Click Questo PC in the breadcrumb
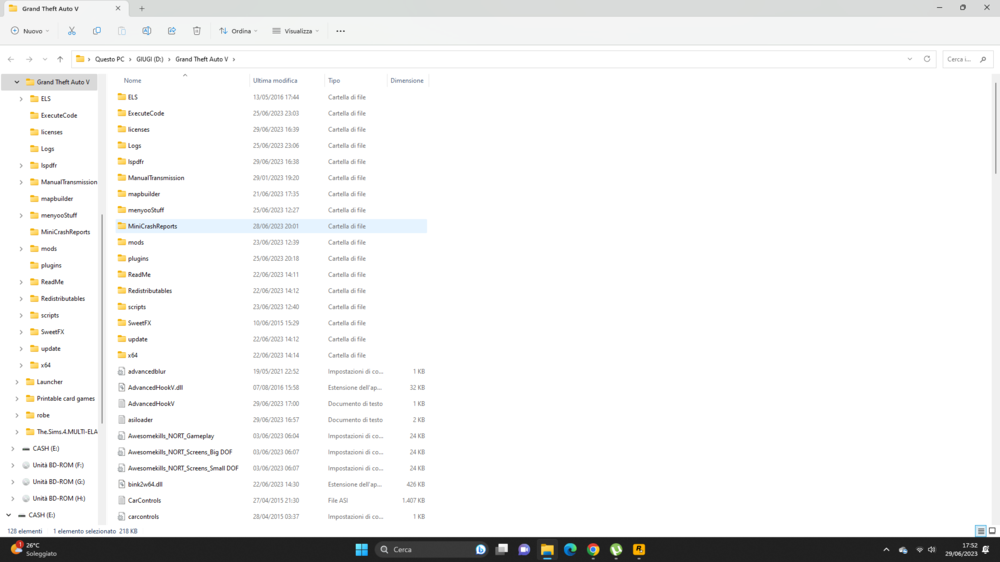 pos(110,59)
